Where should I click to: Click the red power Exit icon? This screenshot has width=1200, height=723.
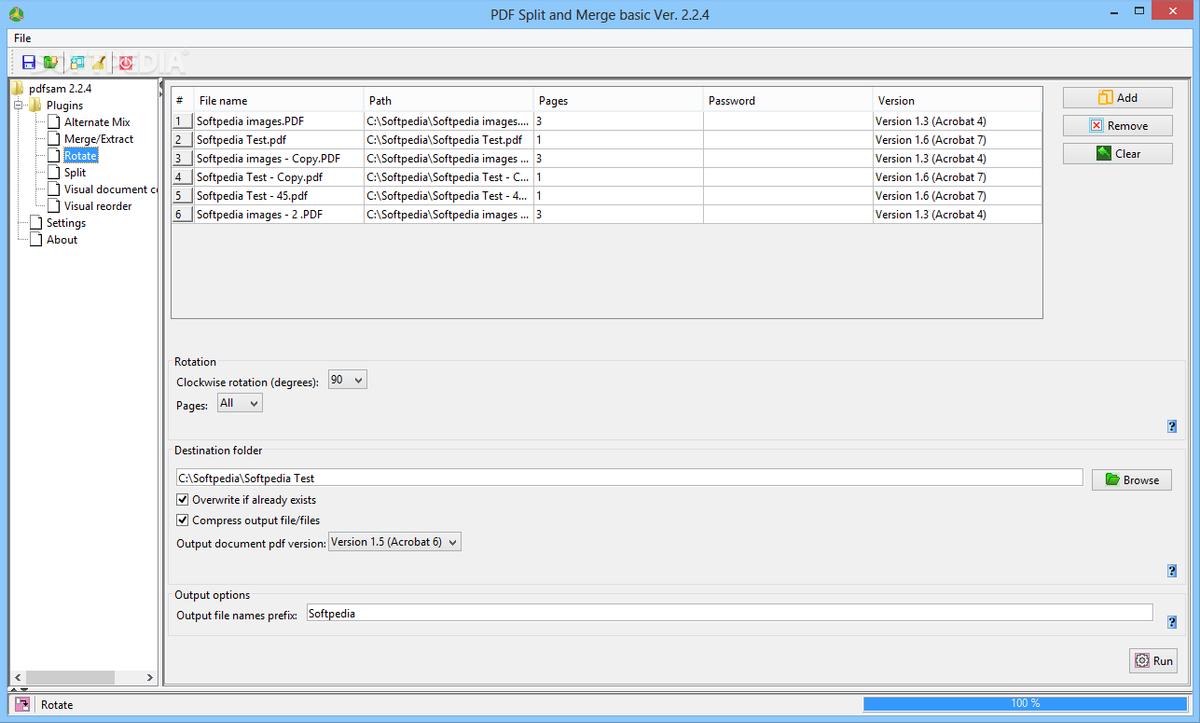[126, 62]
